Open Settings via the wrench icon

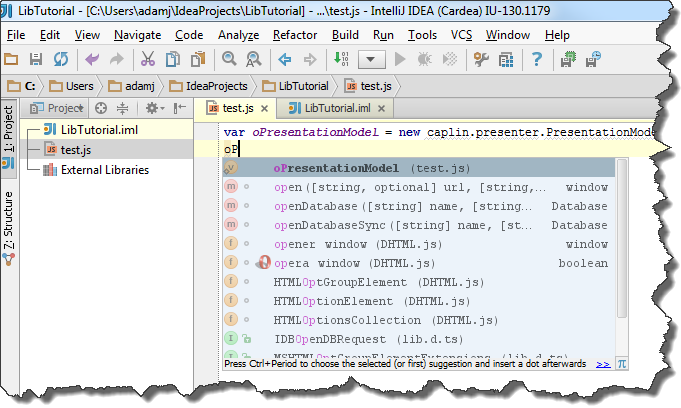(481, 59)
